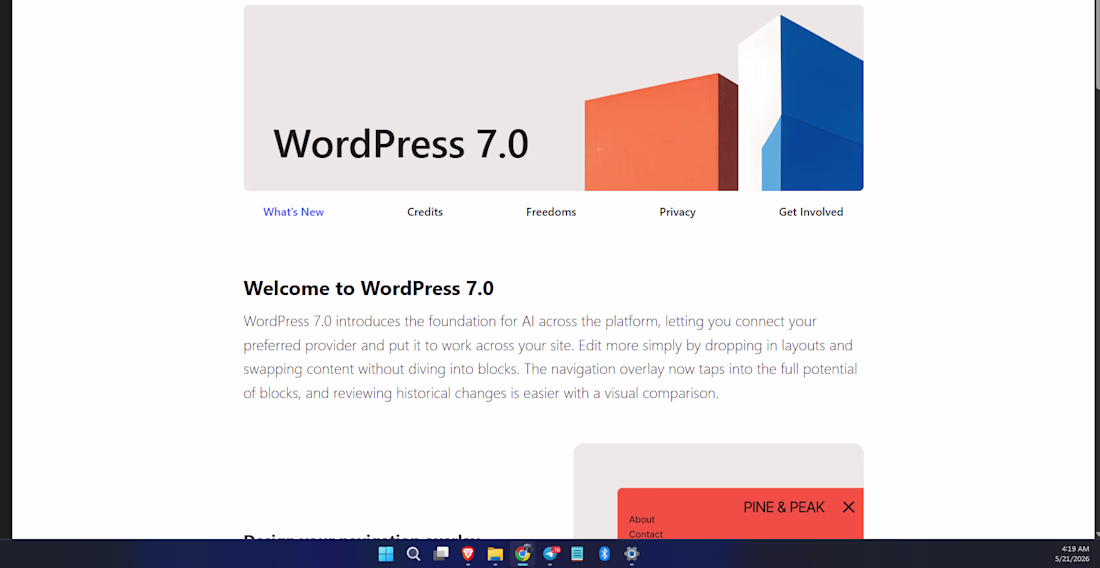
Task: Click the PINE & PEAK title
Action: click(784, 507)
